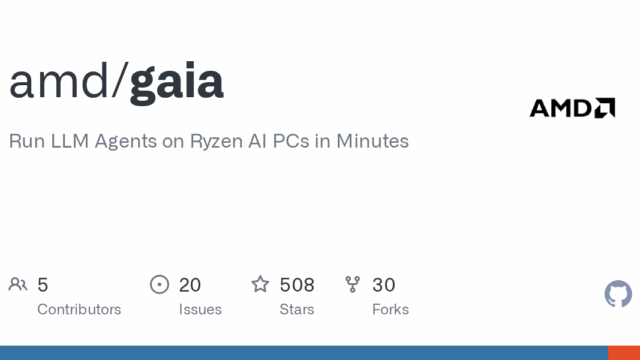Click the star icon
The height and width of the screenshot is (360, 640).
260,284
